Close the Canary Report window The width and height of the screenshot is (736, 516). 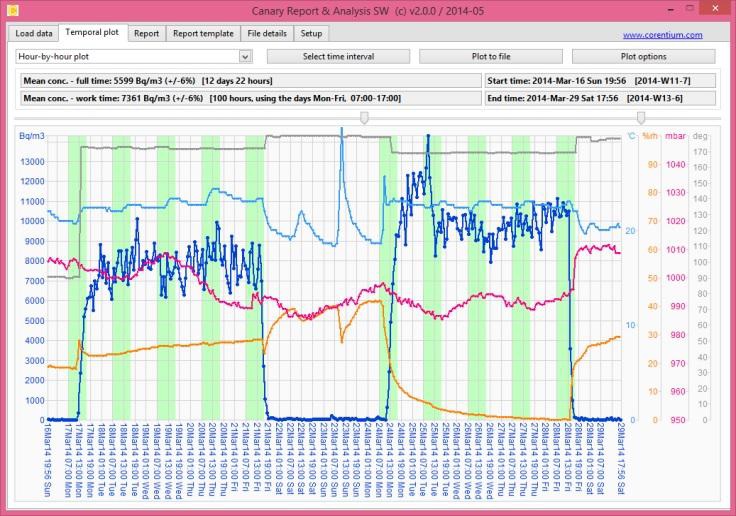715,9
